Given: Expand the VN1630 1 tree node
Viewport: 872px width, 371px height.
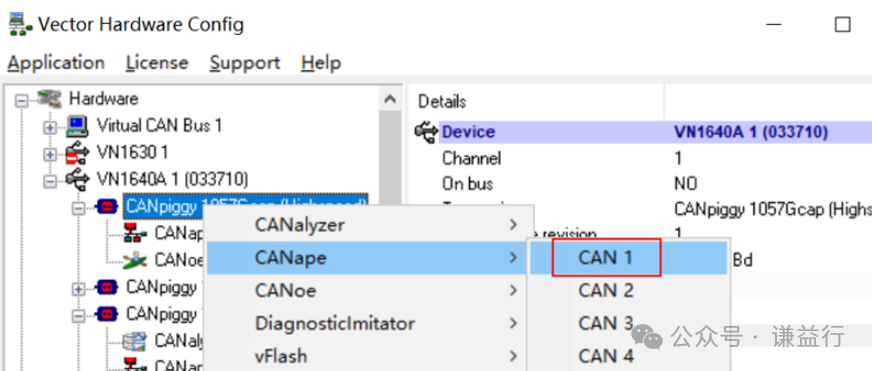Looking at the screenshot, I should tap(50, 154).
